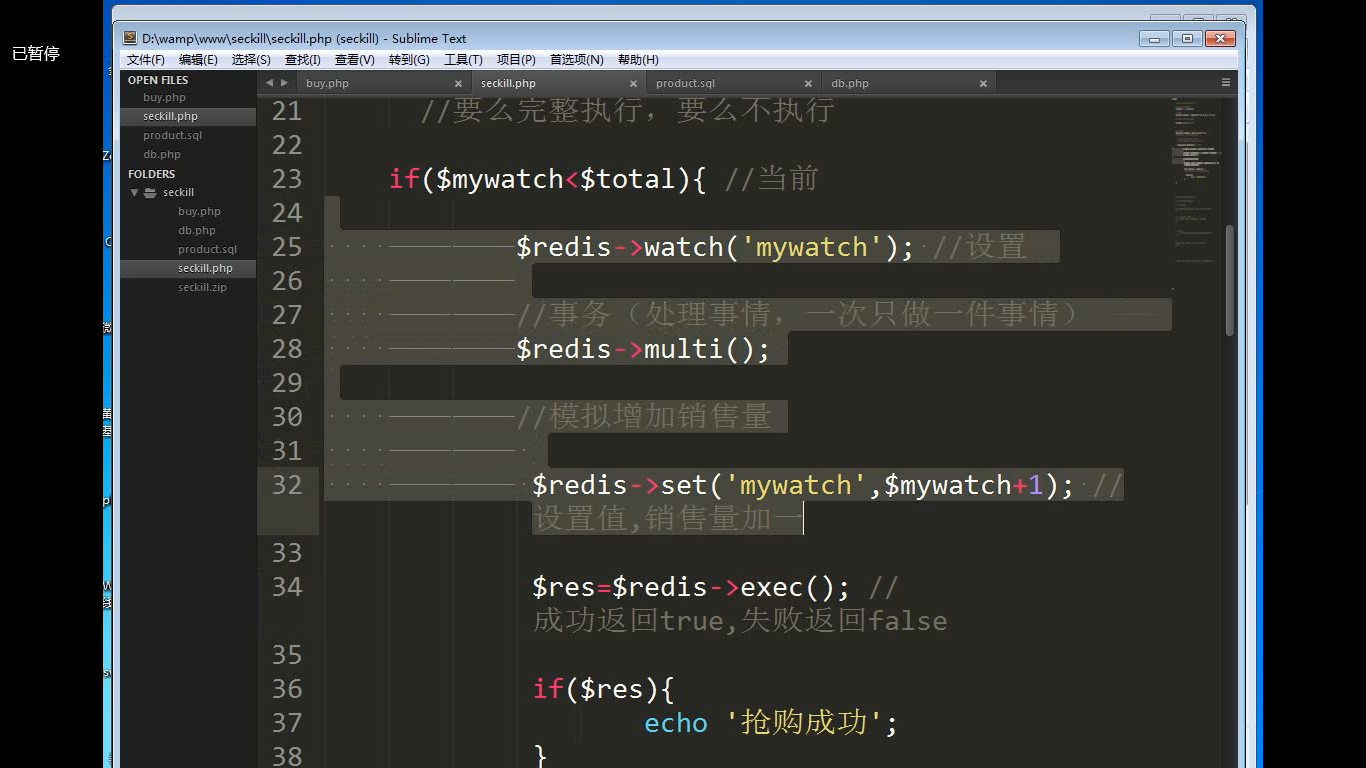Open the 编辑(E) menu
1366x768 pixels.
[x=198, y=60]
